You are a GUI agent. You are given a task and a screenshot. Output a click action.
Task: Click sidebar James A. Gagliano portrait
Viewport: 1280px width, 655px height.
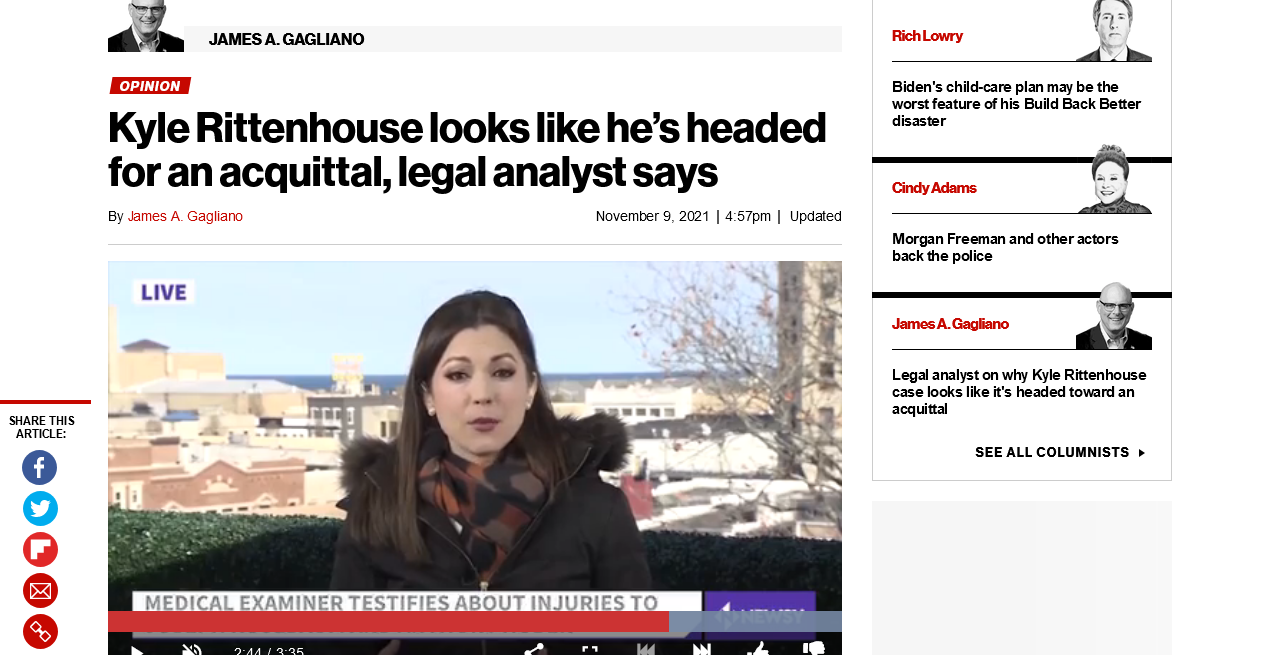1113,316
